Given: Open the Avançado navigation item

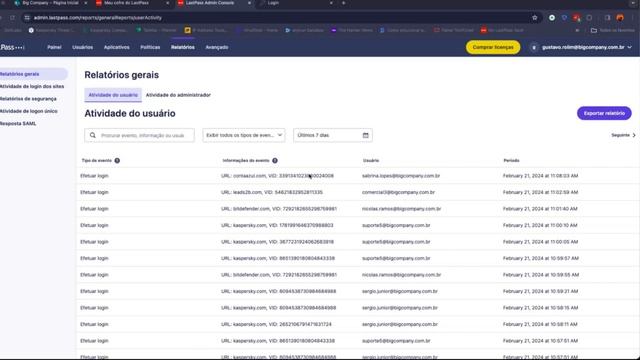Looking at the screenshot, I should pos(217,47).
